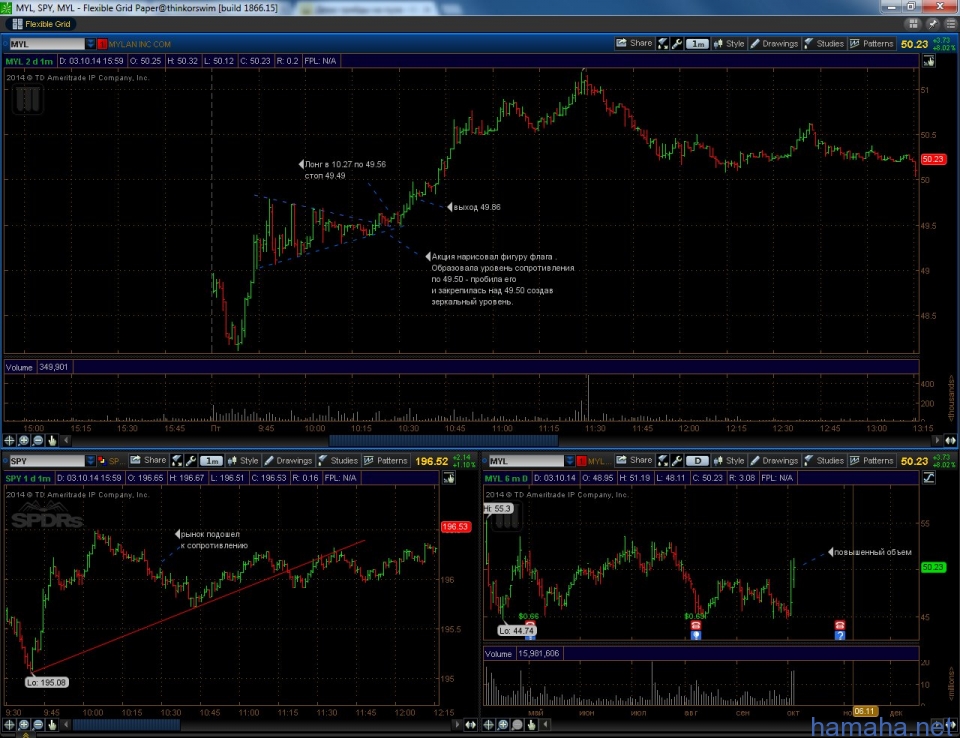The width and height of the screenshot is (960, 738).
Task: Open the 1m timeframe selector in top MYL panel
Action: (697, 43)
